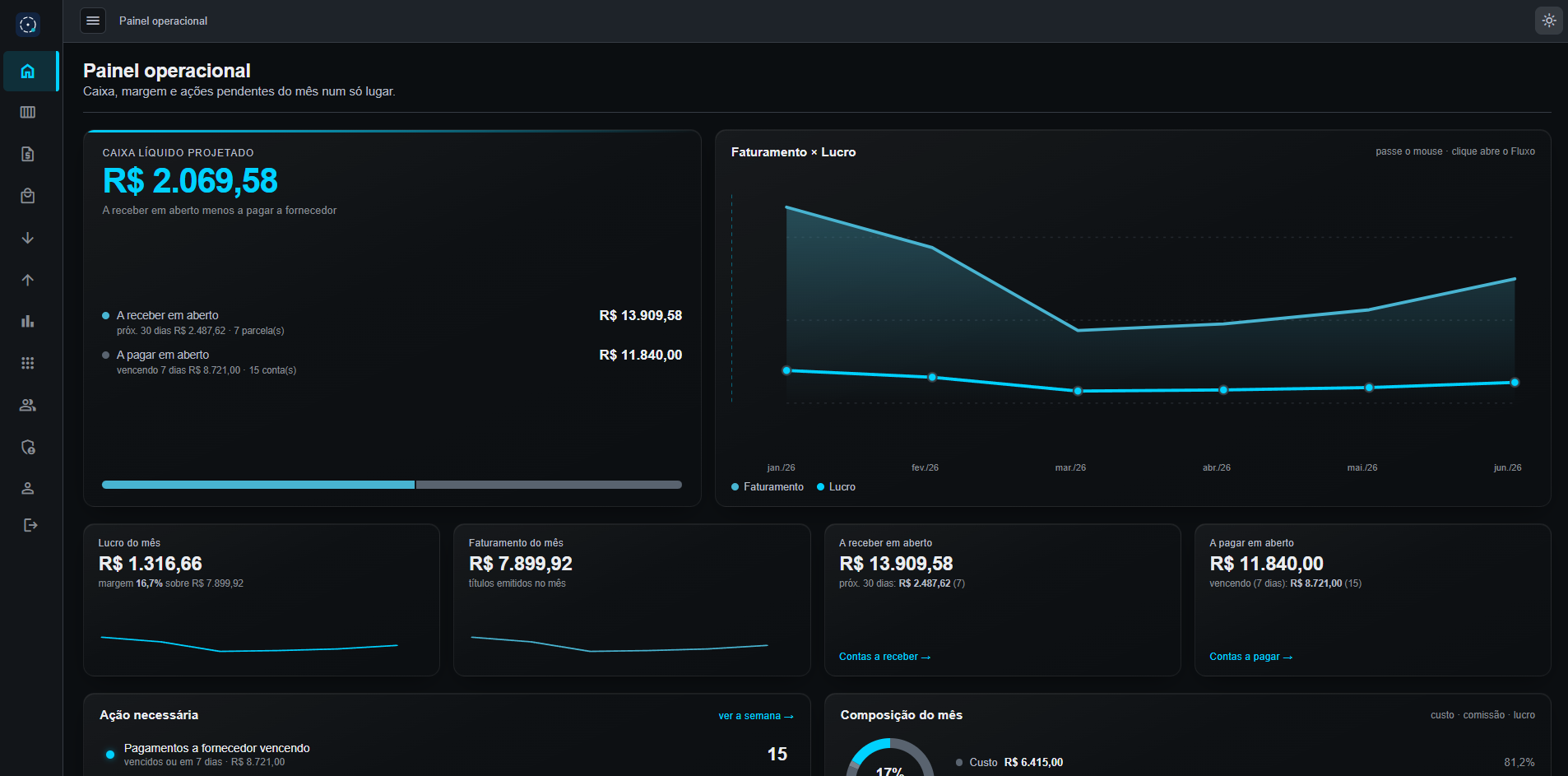This screenshot has width=1568, height=776.
Task: Click the blue receivable segment of the progress bar
Action: pyautogui.click(x=258, y=485)
